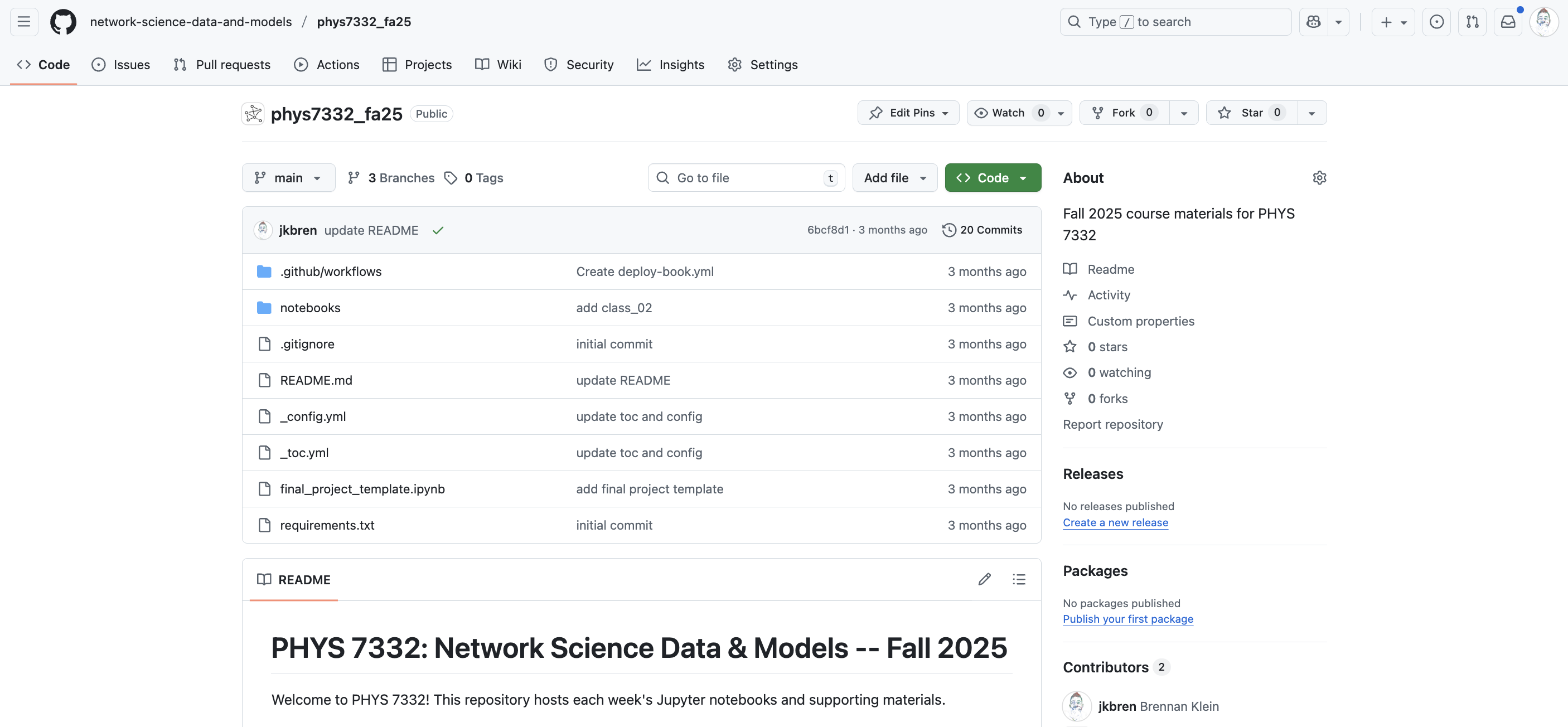
Task: Switch to the Insights tab
Action: point(670,65)
